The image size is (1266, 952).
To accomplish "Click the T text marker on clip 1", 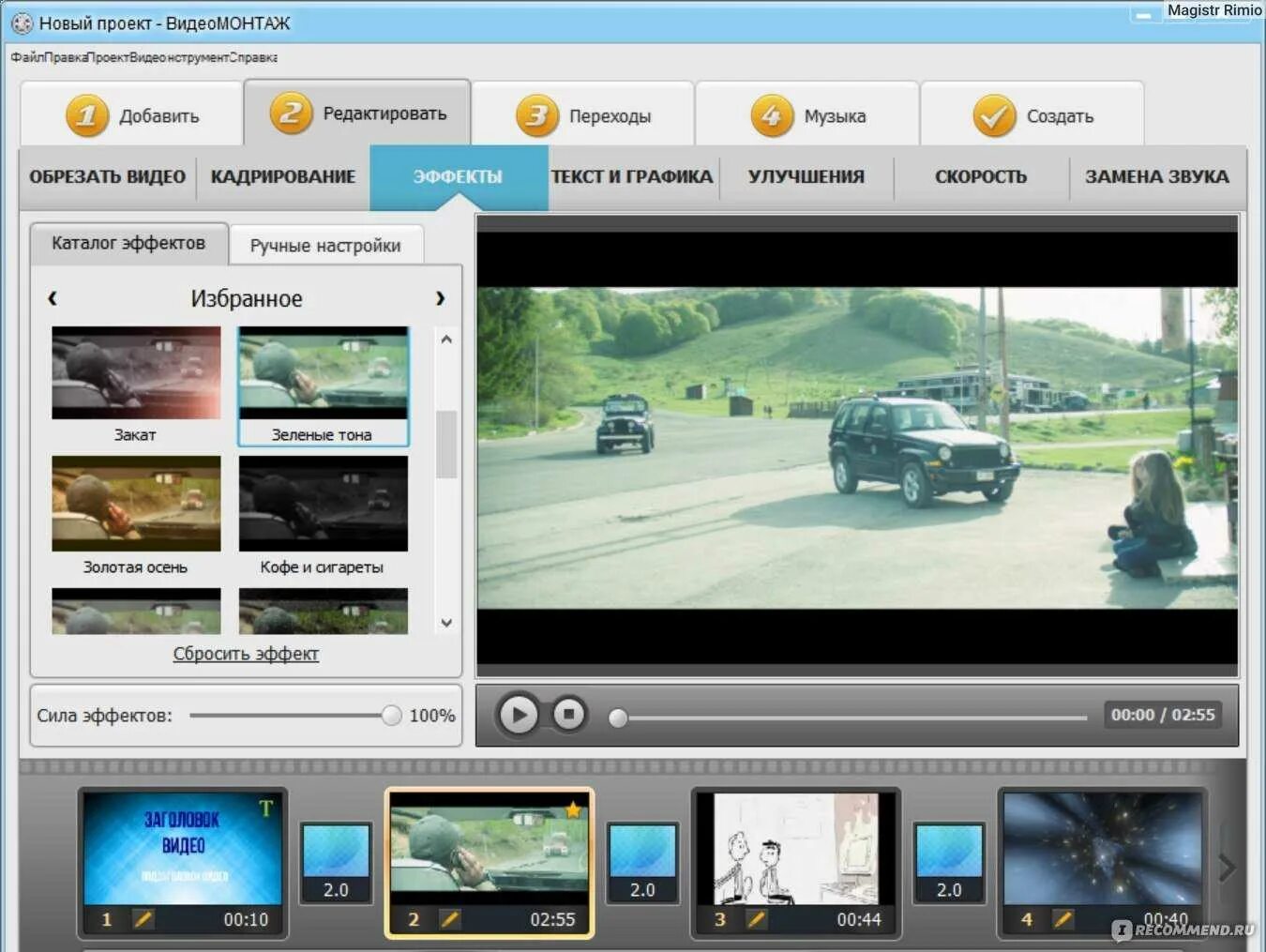I will [266, 808].
